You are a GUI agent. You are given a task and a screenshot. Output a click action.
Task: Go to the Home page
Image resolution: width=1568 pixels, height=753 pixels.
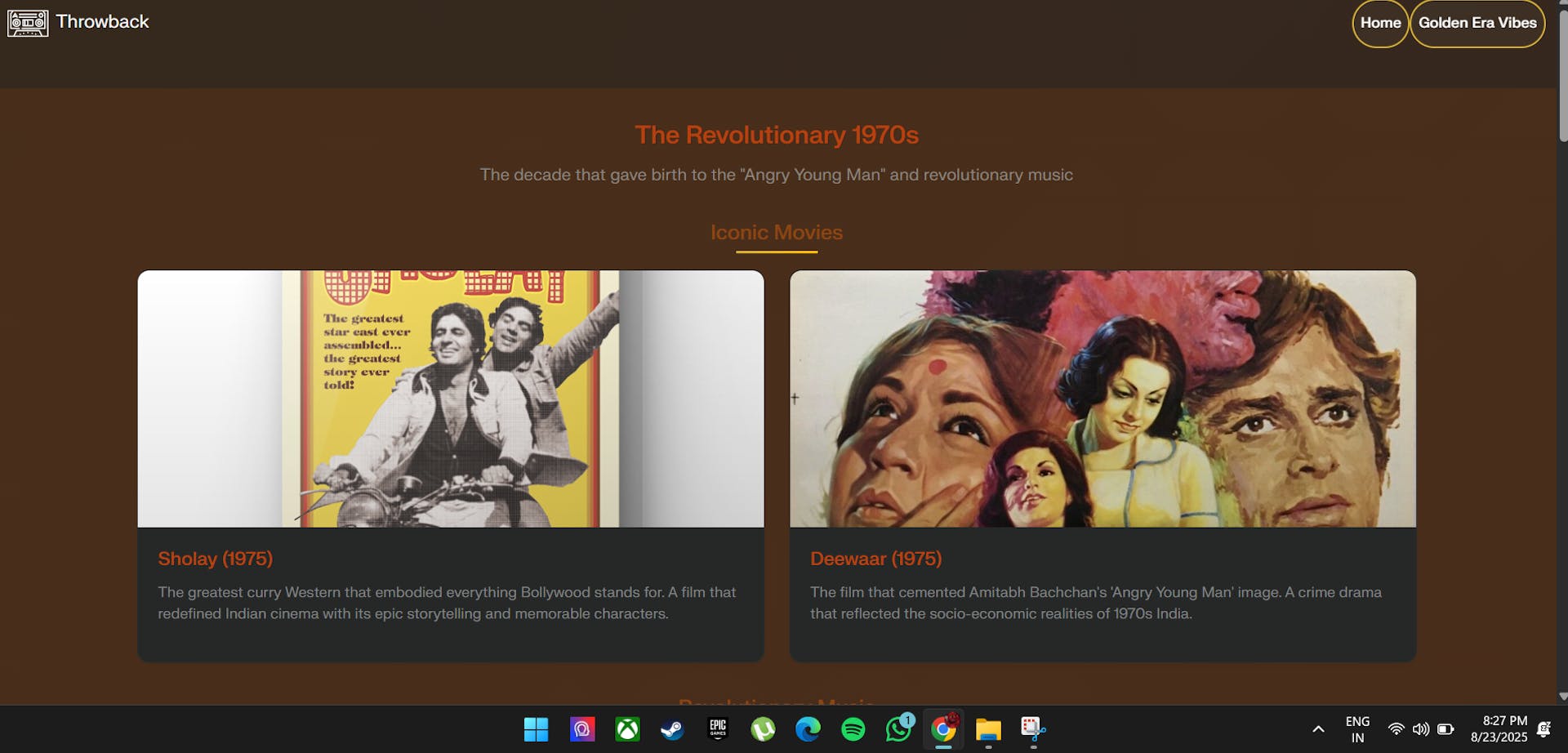coord(1380,23)
